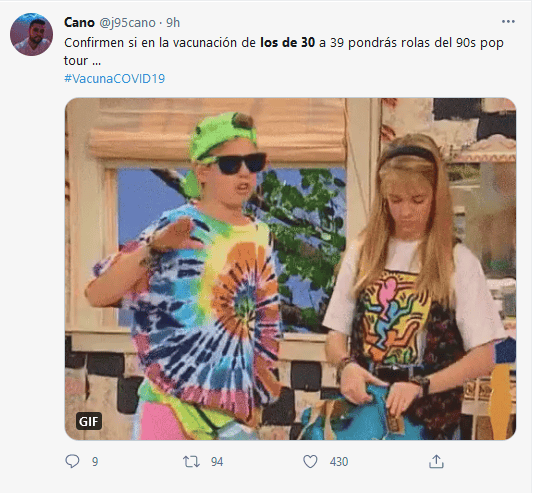535x493 pixels.
Task: Play the GIF by clicking its GIF badge
Action: [x=89, y=421]
